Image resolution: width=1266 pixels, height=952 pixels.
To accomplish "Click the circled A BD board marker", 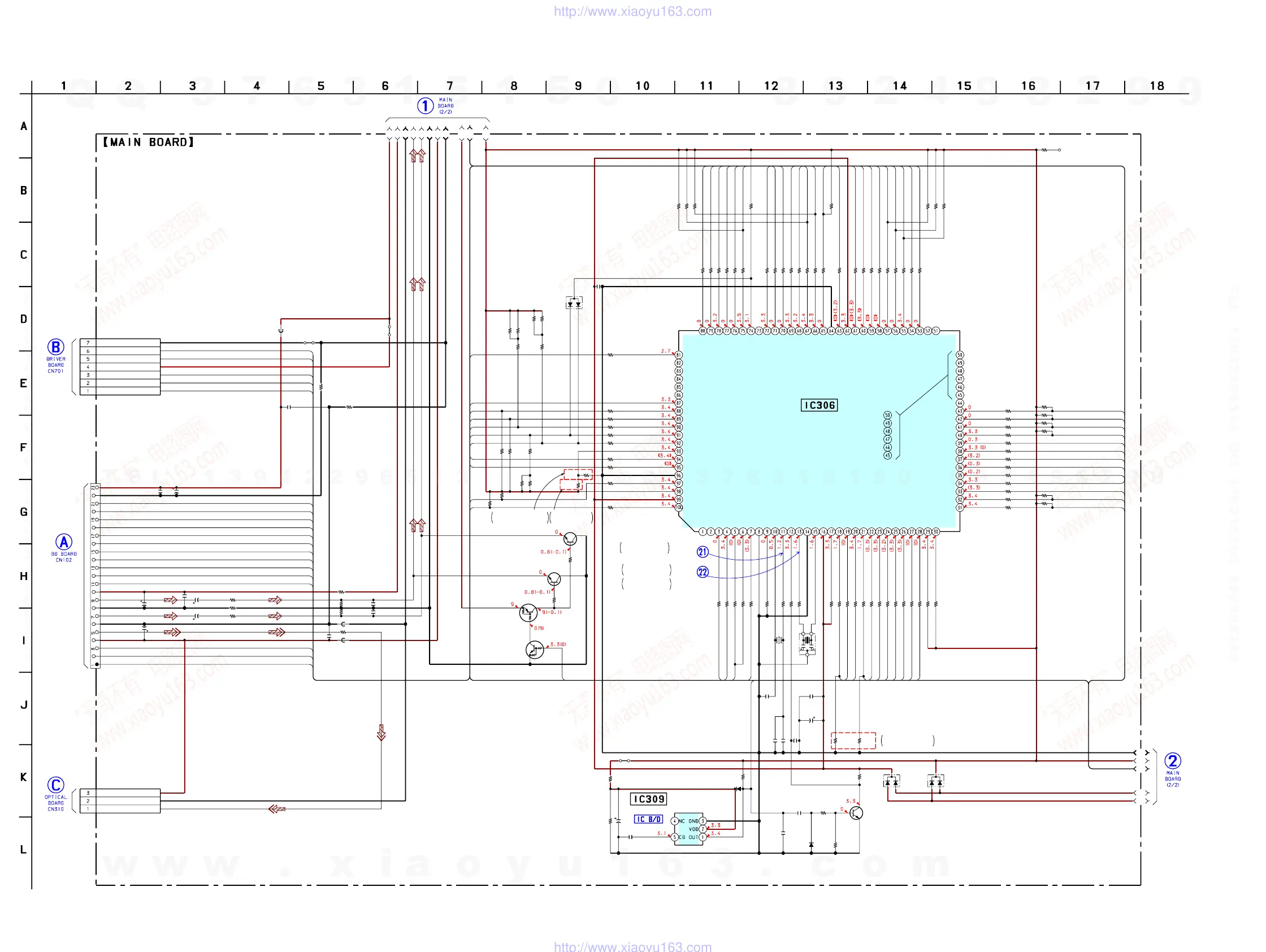I will (x=63, y=542).
